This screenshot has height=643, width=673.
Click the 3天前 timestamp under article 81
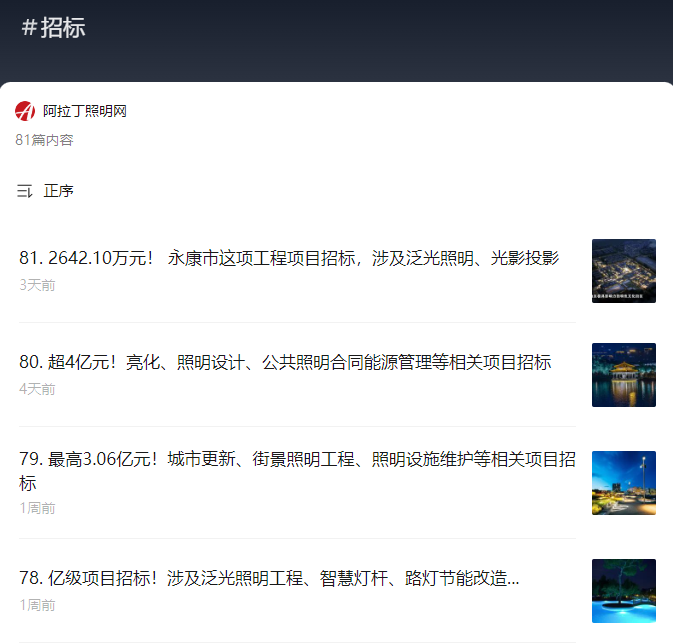pos(37,285)
